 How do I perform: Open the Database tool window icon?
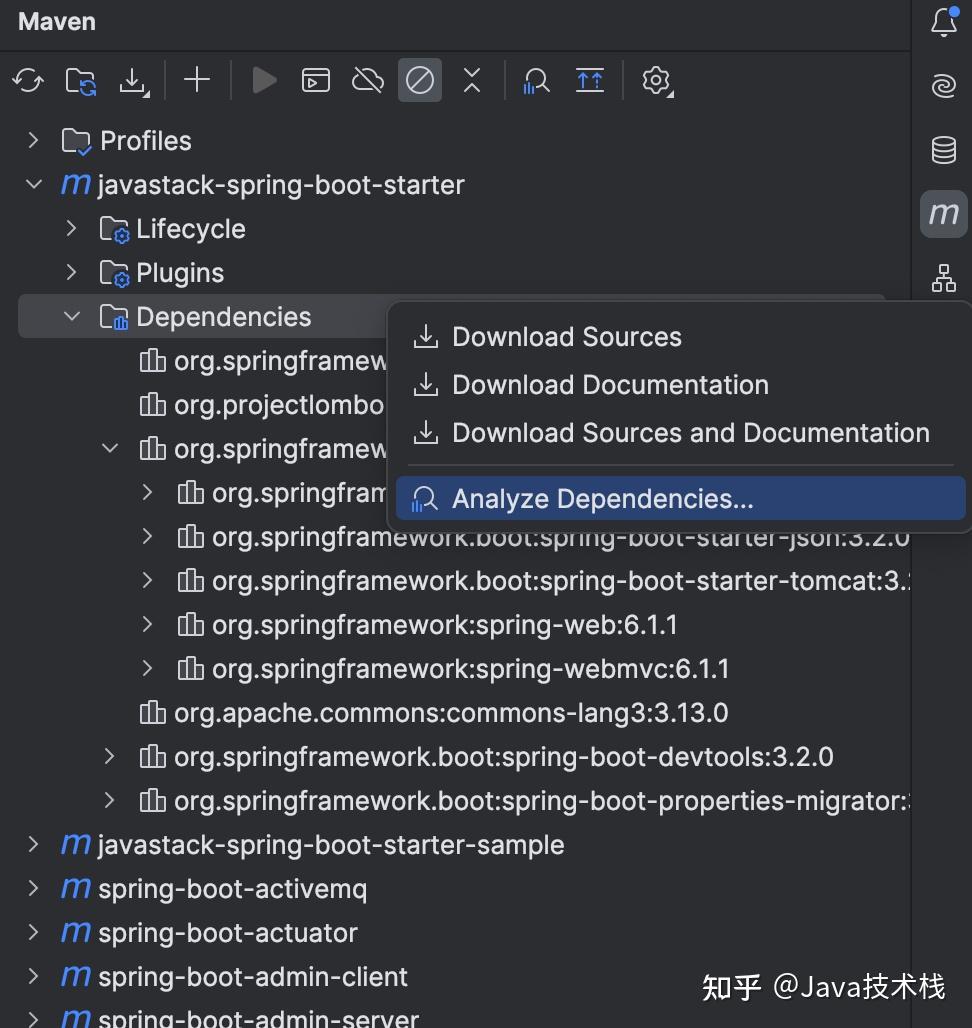943,150
